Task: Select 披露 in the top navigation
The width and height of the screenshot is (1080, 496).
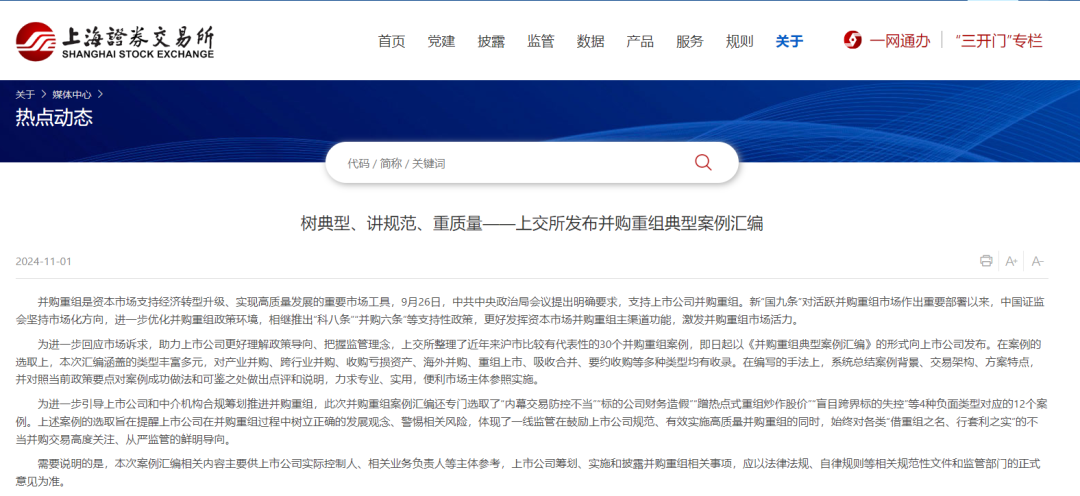Action: point(491,41)
